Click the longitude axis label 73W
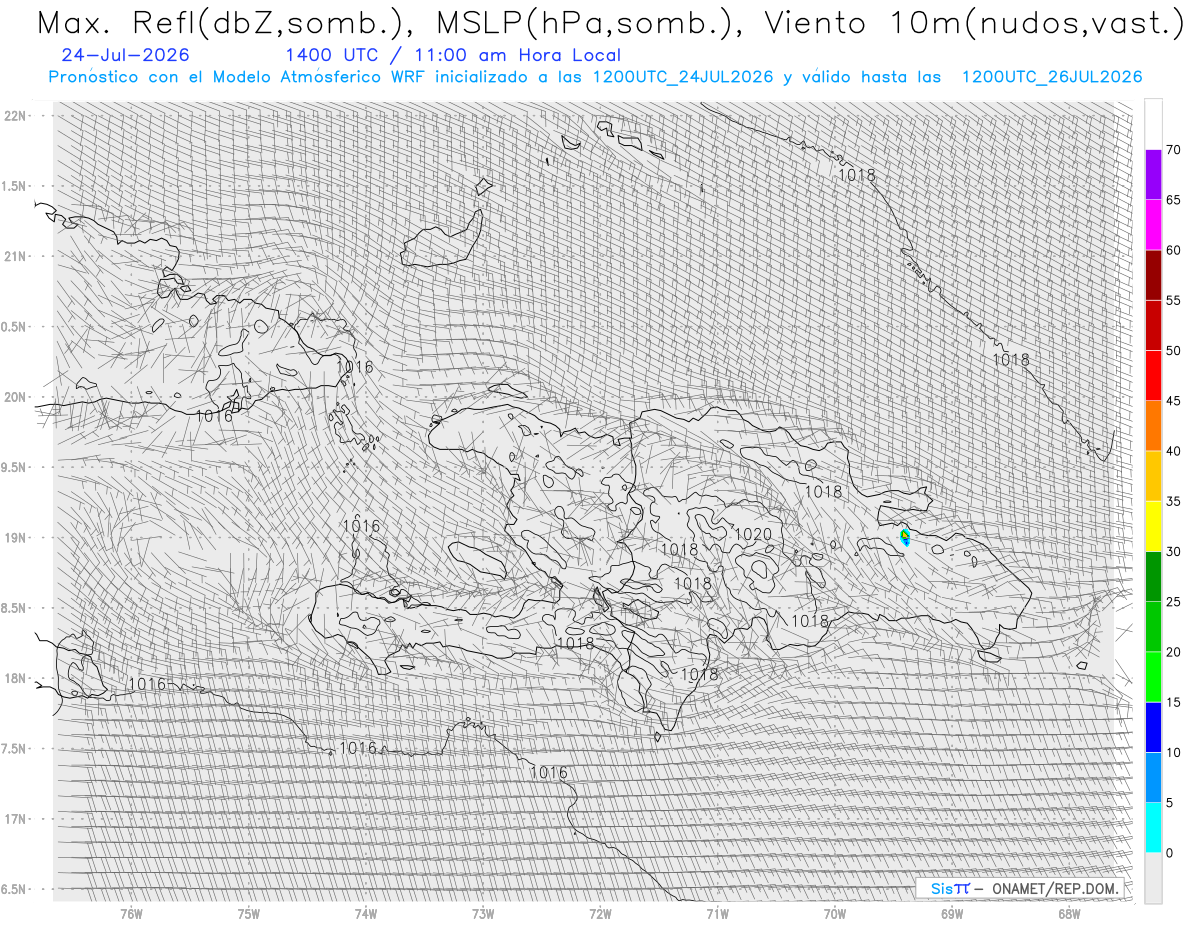Image resolution: width=1200 pixels, height=927 pixels. (x=483, y=913)
